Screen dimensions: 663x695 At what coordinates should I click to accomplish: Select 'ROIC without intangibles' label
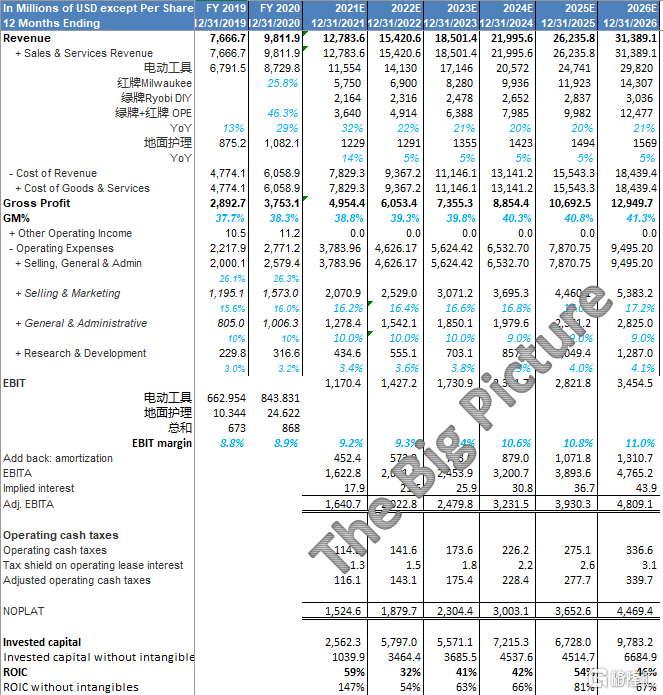click(70, 687)
